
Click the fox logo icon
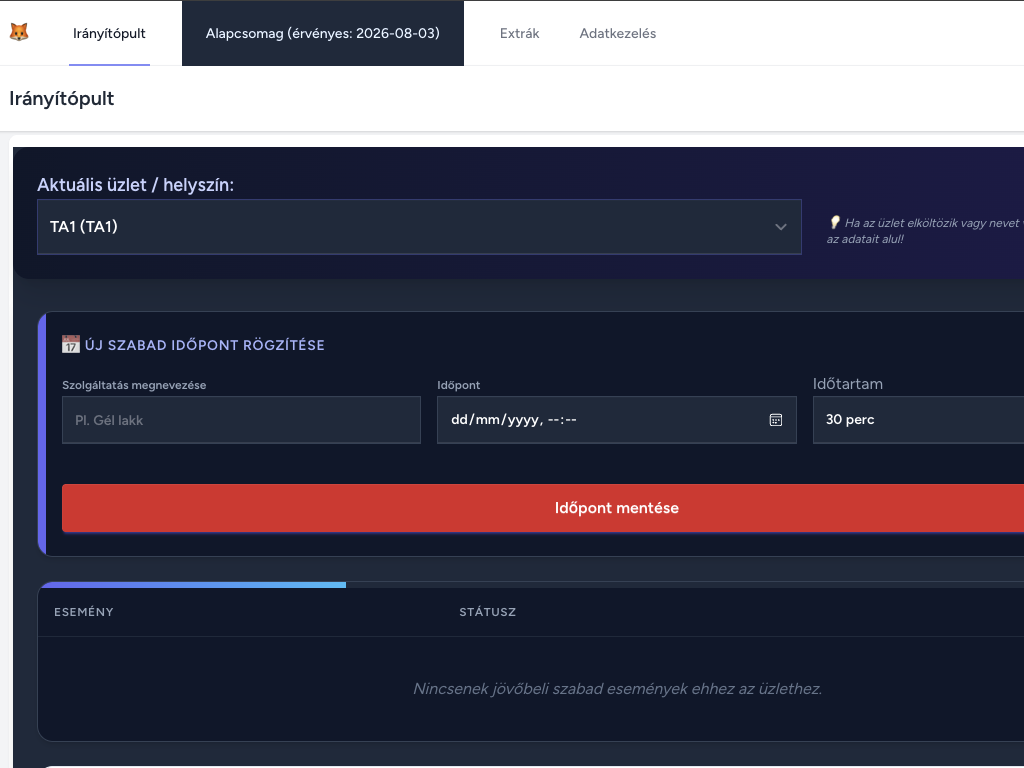pyautogui.click(x=19, y=32)
